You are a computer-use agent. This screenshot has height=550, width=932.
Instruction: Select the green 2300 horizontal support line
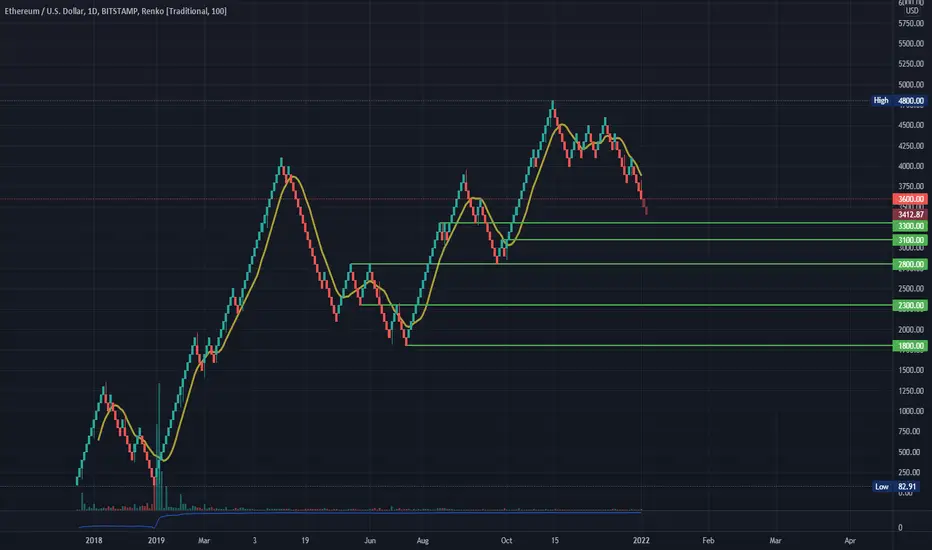click(624, 305)
